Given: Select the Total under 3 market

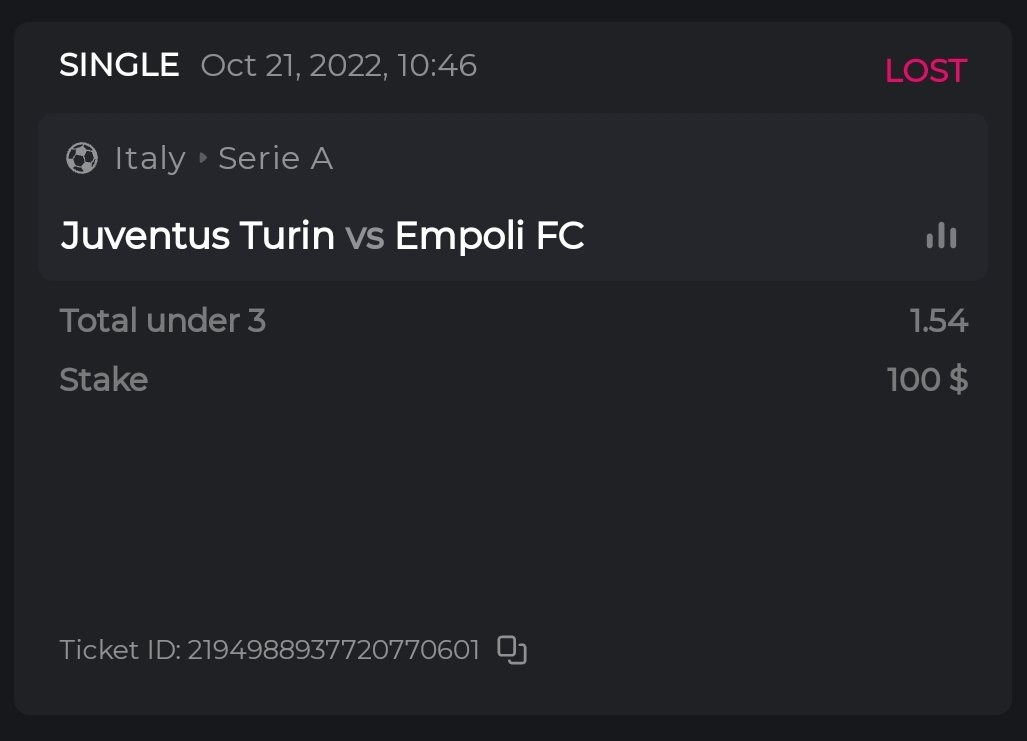Looking at the screenshot, I should [162, 321].
